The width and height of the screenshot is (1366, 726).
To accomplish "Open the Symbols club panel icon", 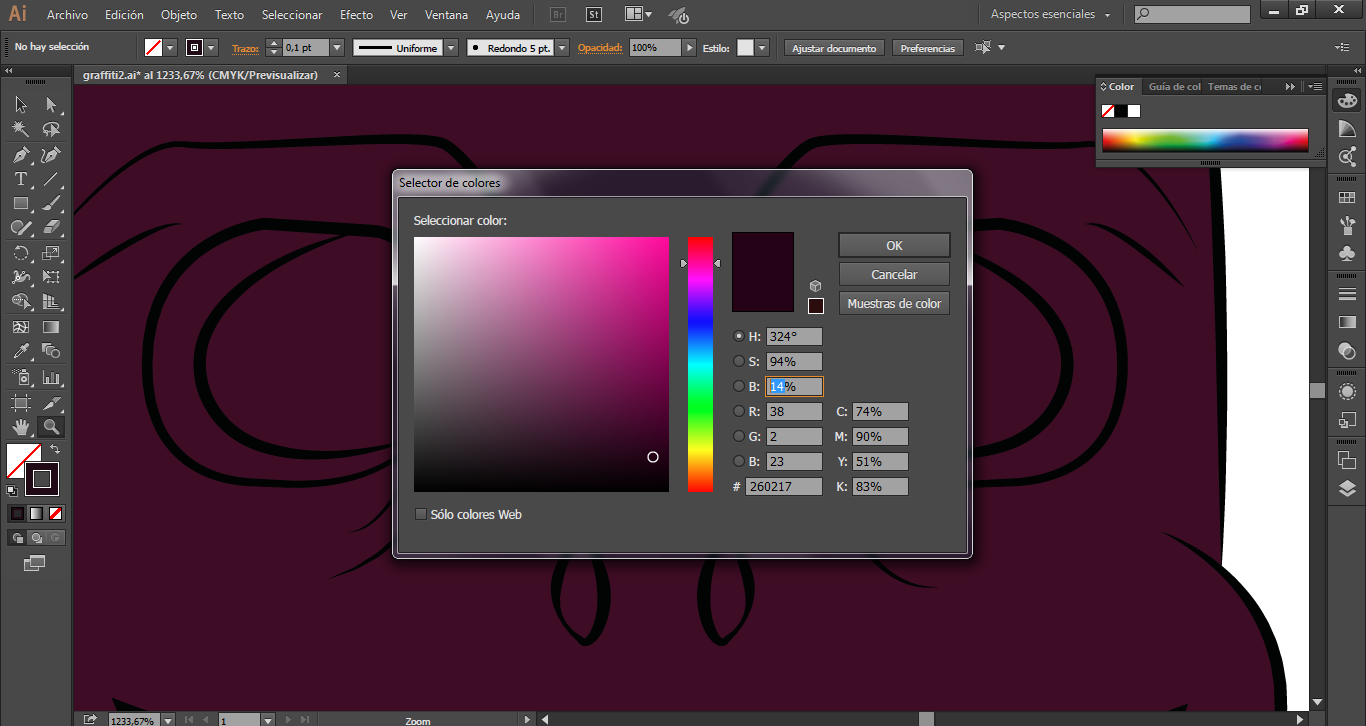I will (1347, 254).
